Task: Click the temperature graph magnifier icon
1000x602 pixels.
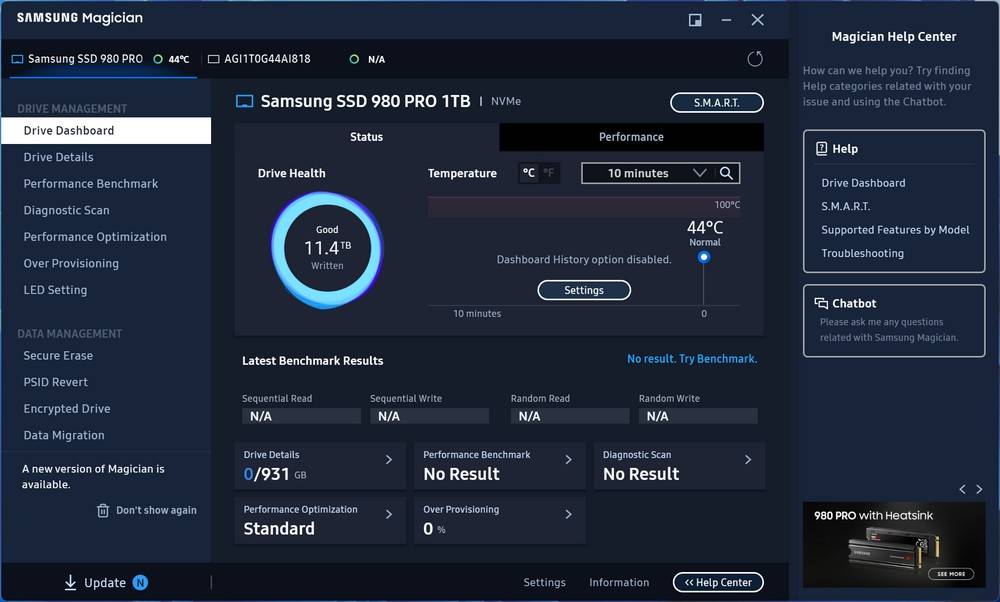Action: [727, 173]
